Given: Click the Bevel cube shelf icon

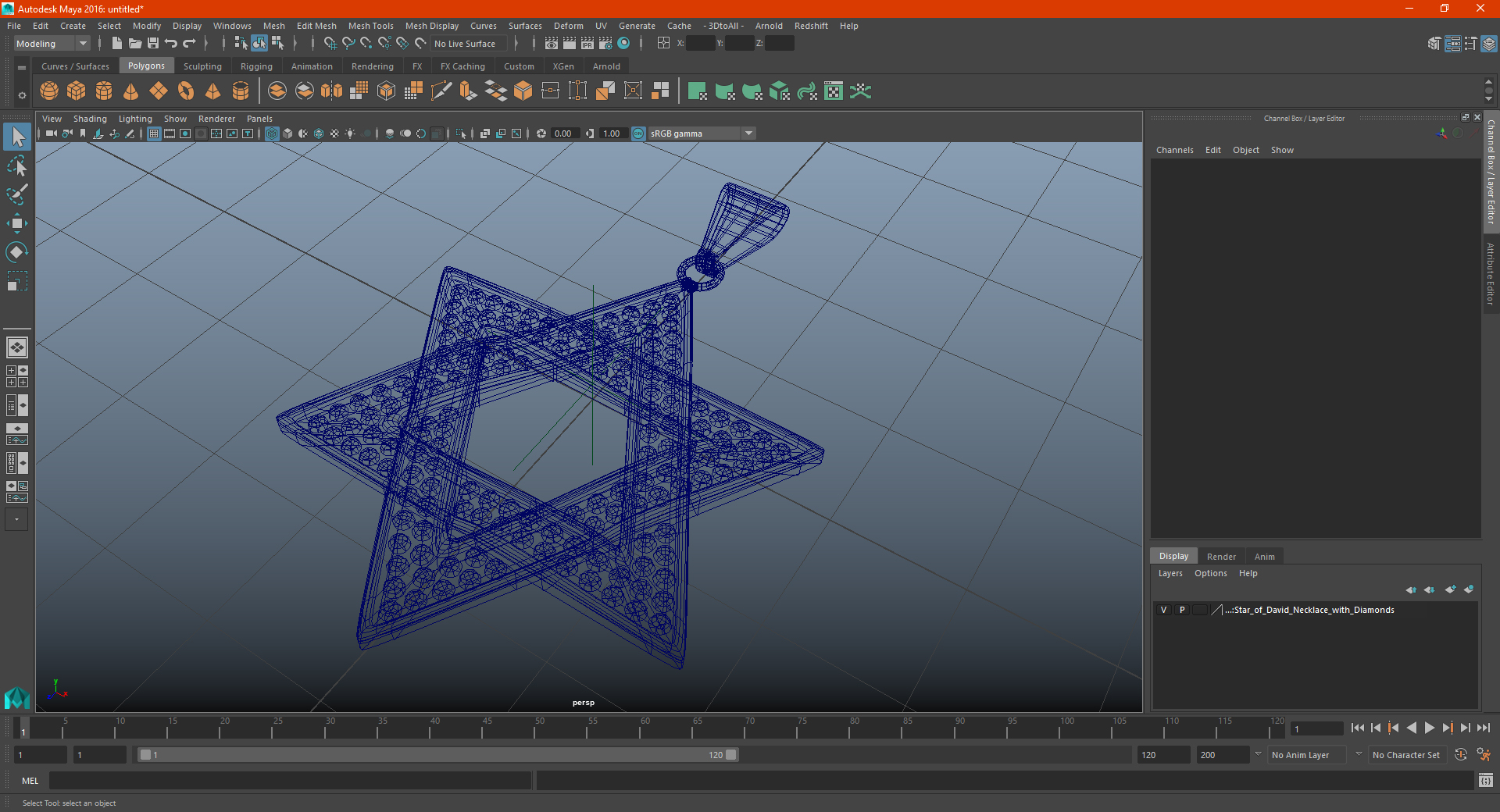Looking at the screenshot, I should tap(523, 91).
